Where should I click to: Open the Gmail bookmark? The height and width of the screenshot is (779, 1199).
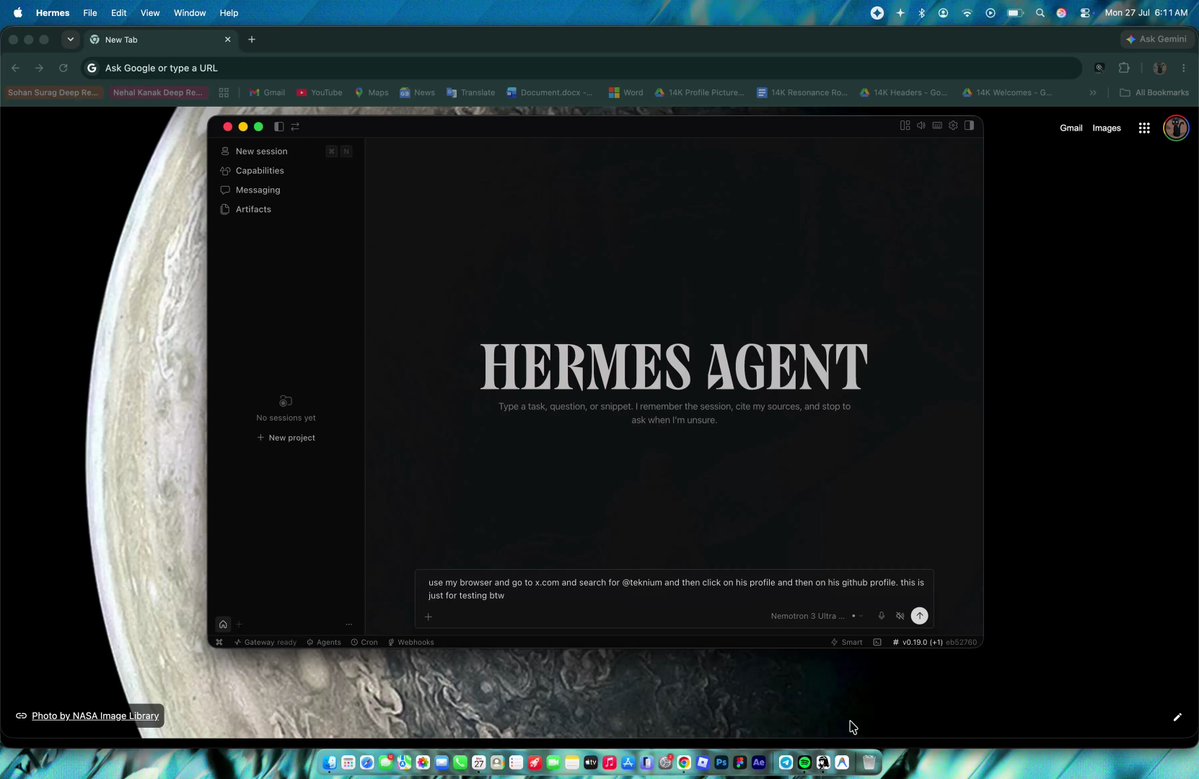tap(267, 93)
